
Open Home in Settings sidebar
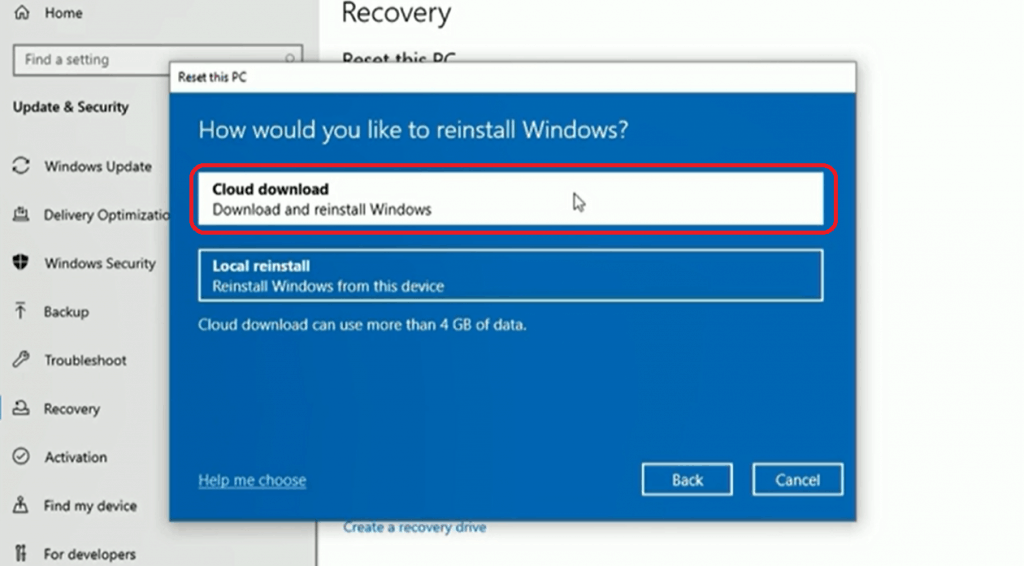tap(63, 12)
